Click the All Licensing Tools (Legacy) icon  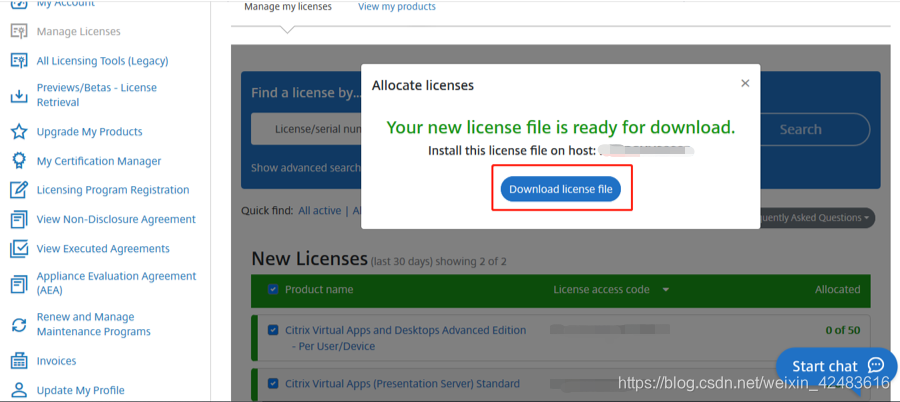(18, 61)
